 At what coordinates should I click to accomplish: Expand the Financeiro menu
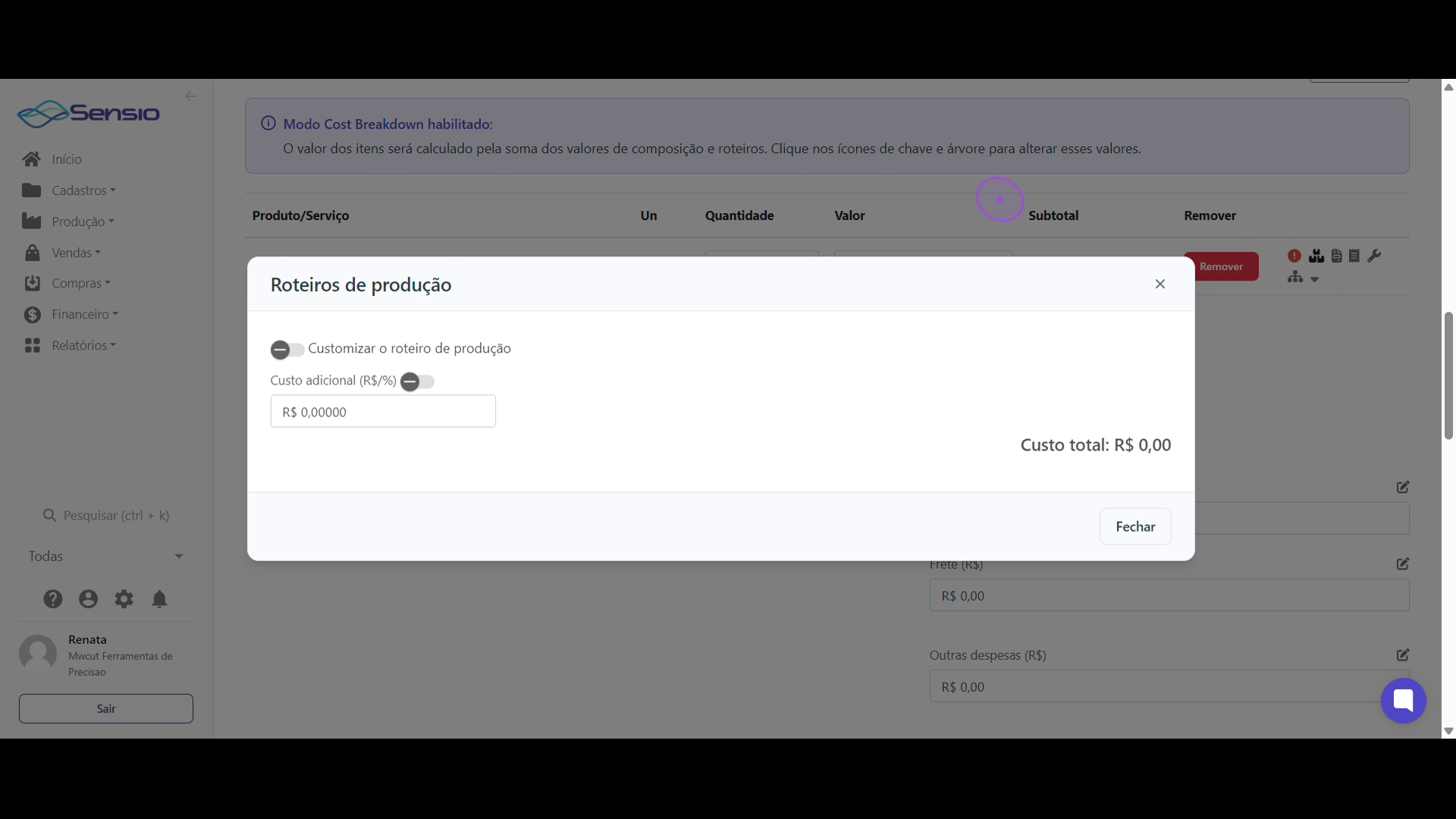tap(85, 314)
